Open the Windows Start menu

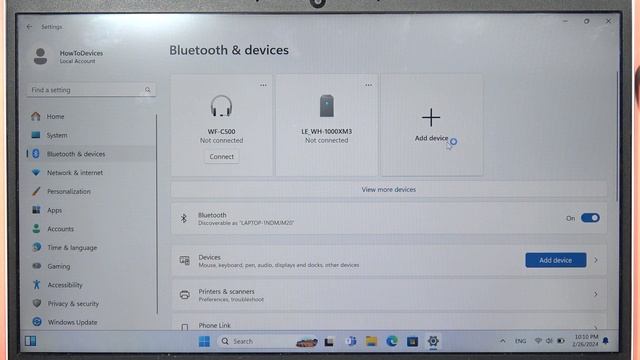click(x=204, y=341)
